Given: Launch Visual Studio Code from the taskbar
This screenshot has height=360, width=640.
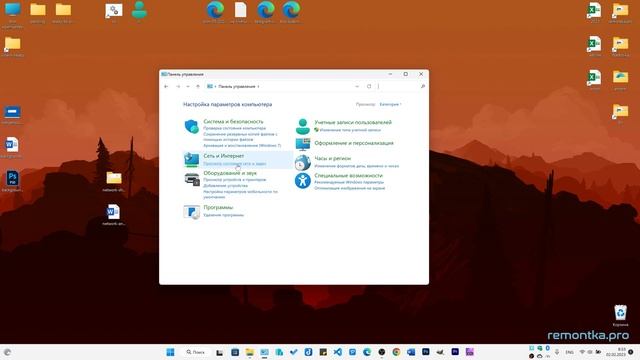Looking at the screenshot, I should tap(338, 352).
